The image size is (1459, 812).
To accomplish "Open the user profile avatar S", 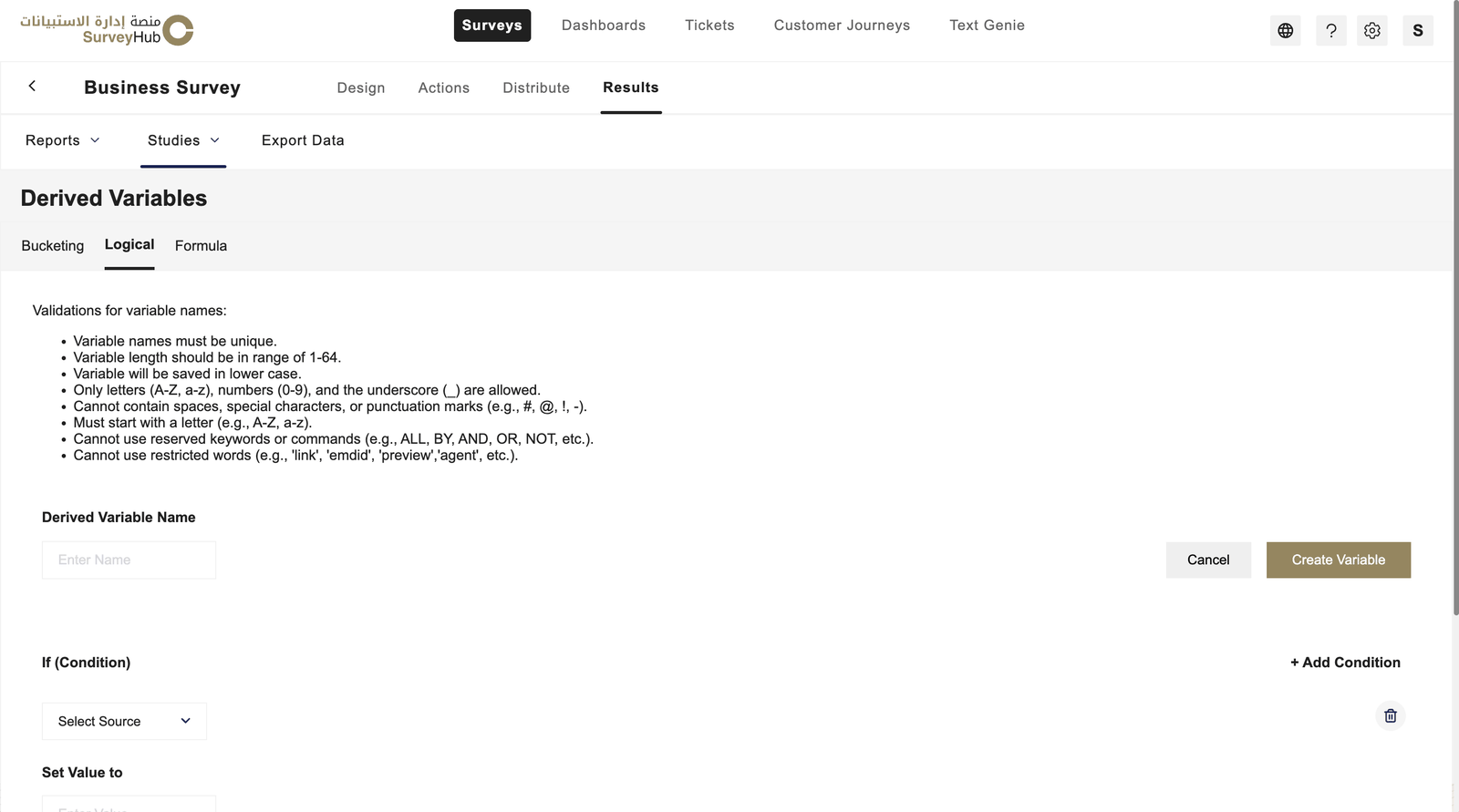I will pos(1418,31).
